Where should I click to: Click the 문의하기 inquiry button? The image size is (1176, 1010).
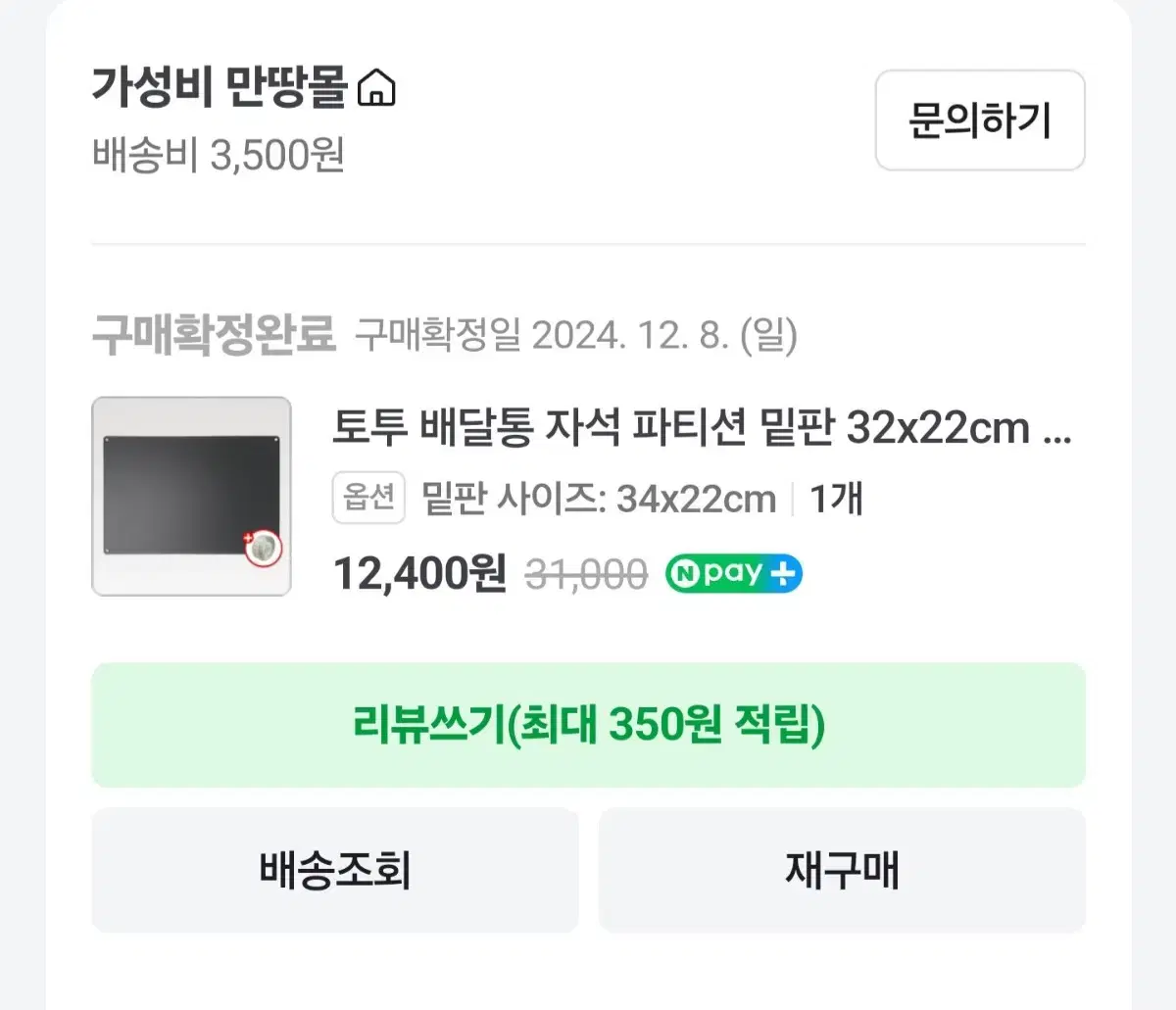click(980, 120)
